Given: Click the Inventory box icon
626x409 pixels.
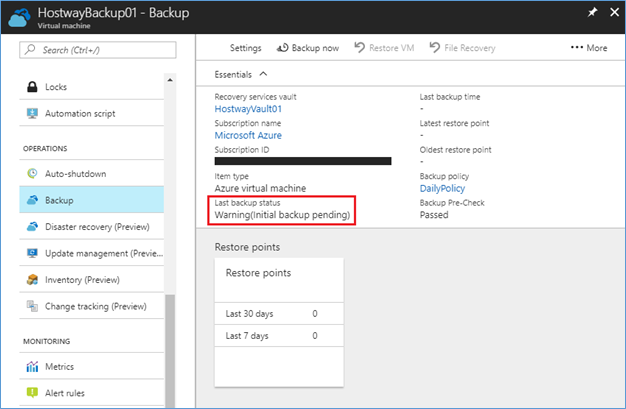Looking at the screenshot, I should click(x=32, y=280).
